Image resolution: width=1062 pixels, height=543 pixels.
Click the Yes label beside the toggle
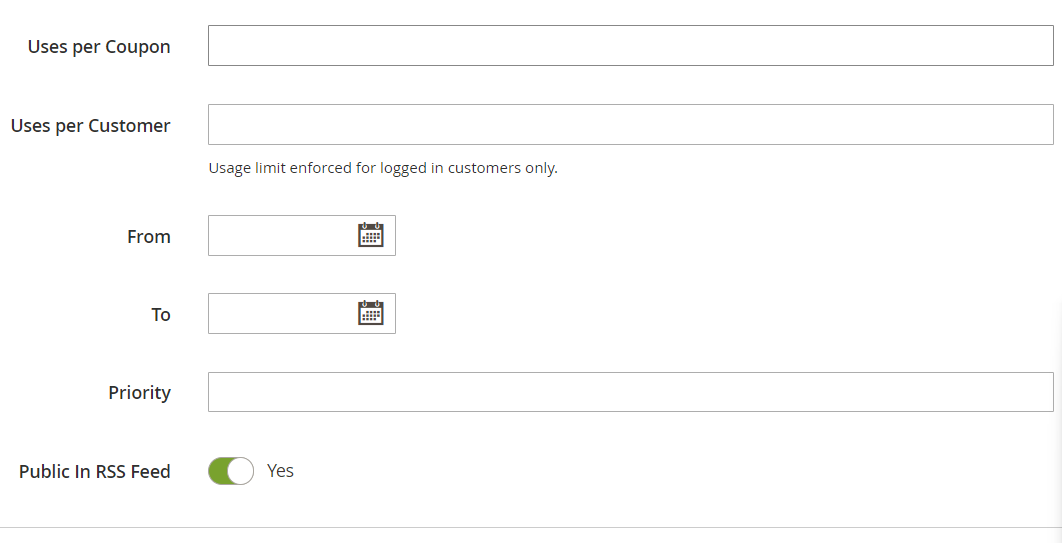[x=280, y=471]
